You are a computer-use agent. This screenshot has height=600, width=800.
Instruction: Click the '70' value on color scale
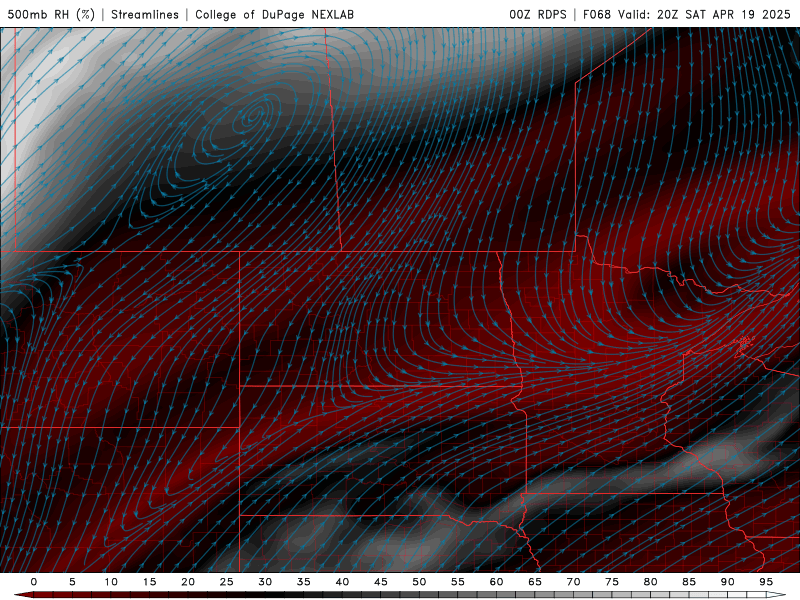pyautogui.click(x=573, y=582)
